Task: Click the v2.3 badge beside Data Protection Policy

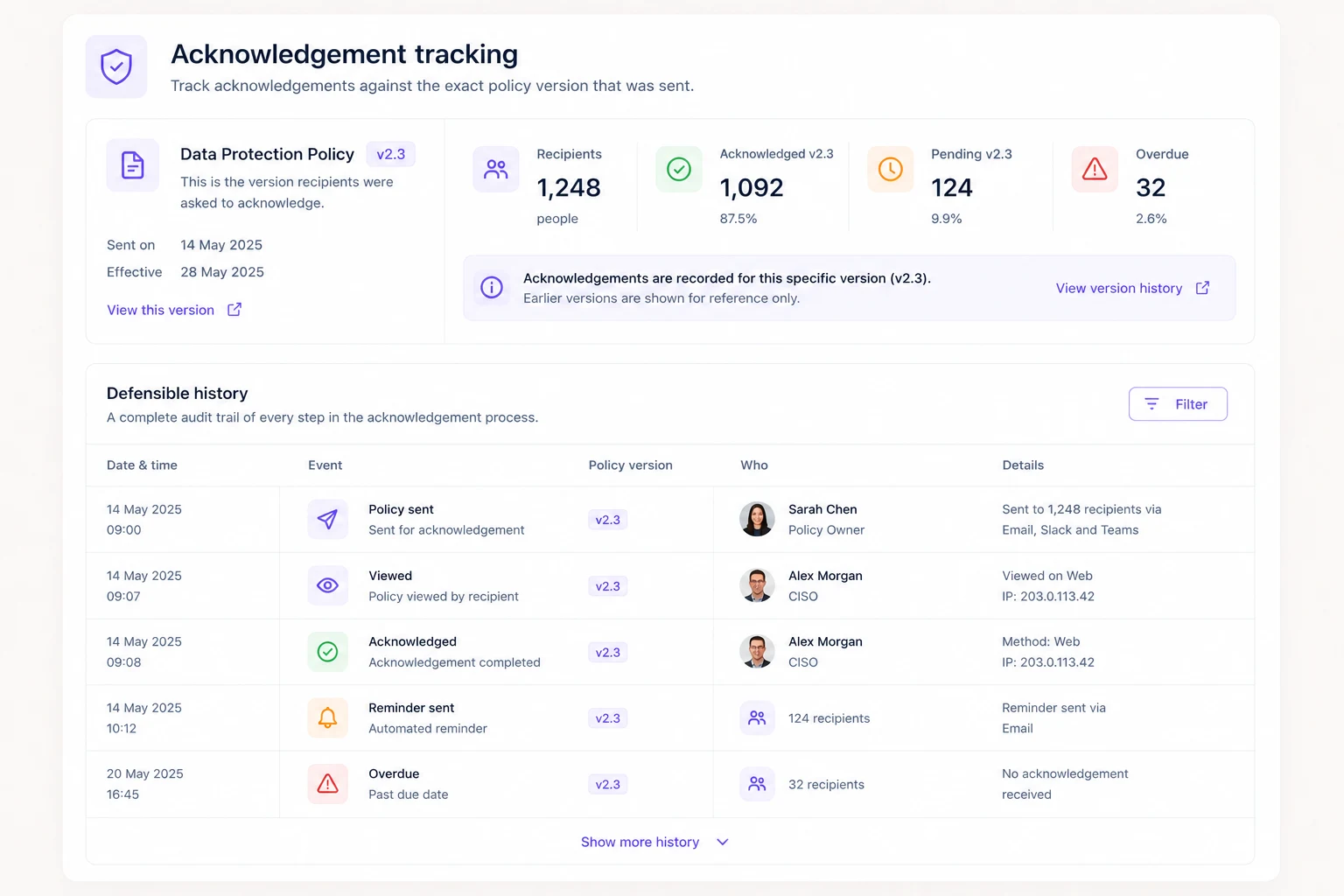Action: [x=391, y=154]
